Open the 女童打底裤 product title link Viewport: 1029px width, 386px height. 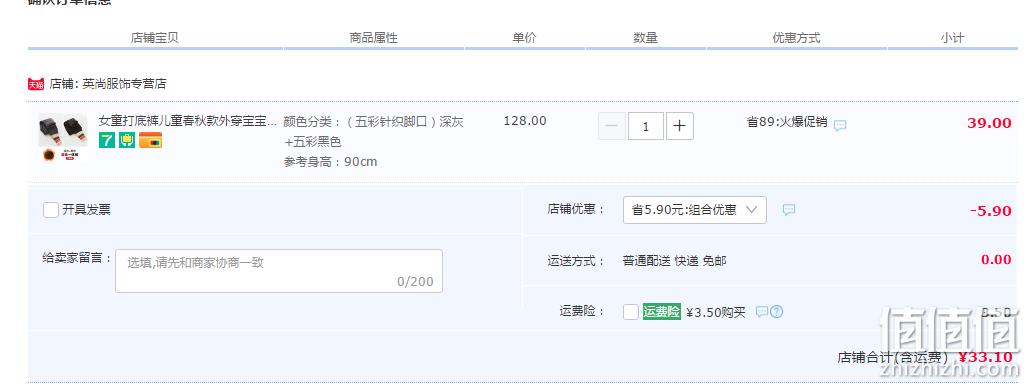[x=188, y=121]
